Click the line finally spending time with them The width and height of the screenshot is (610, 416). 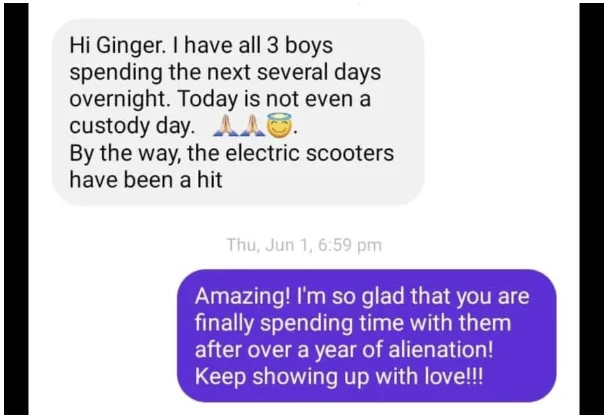[x=353, y=324]
